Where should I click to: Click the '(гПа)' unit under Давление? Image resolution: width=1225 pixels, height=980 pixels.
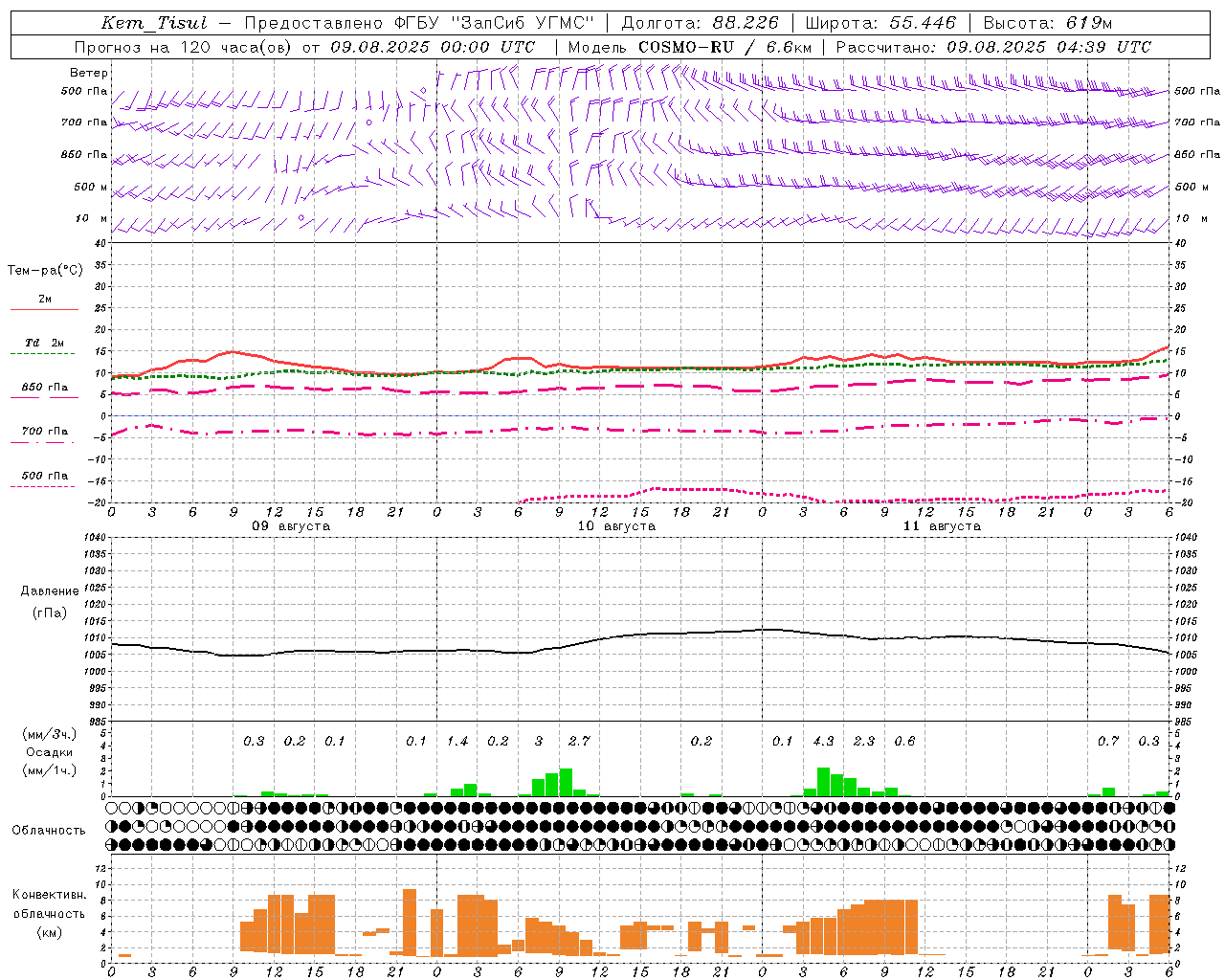pos(50,612)
